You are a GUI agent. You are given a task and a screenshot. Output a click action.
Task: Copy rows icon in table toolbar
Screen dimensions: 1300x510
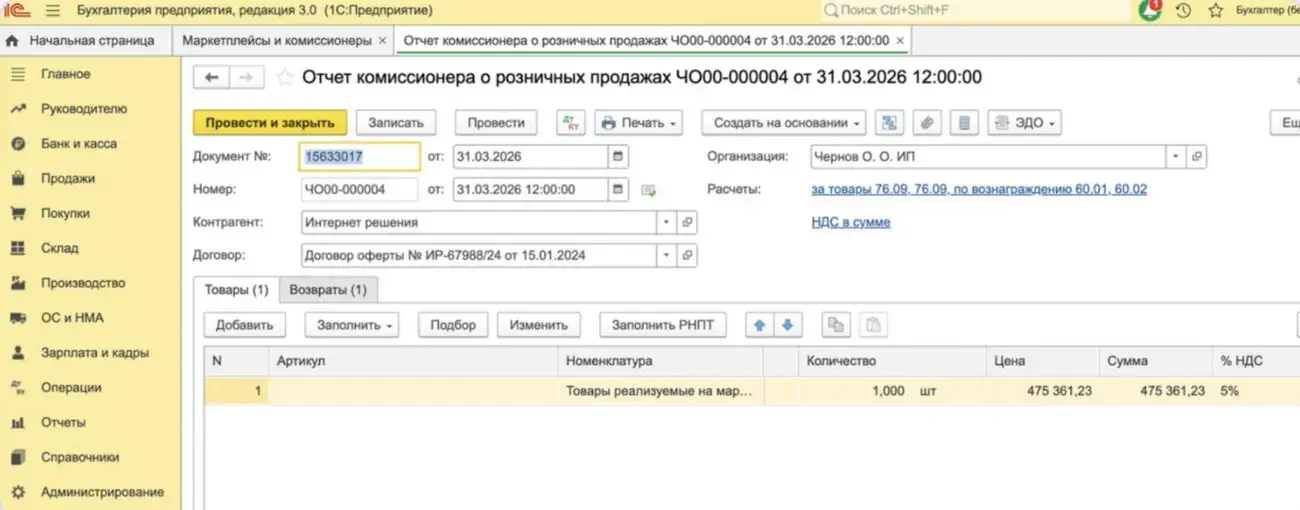click(x=835, y=324)
